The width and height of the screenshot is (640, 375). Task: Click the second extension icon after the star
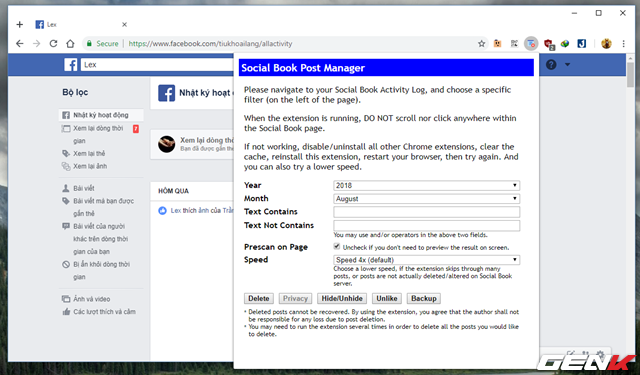click(x=514, y=44)
